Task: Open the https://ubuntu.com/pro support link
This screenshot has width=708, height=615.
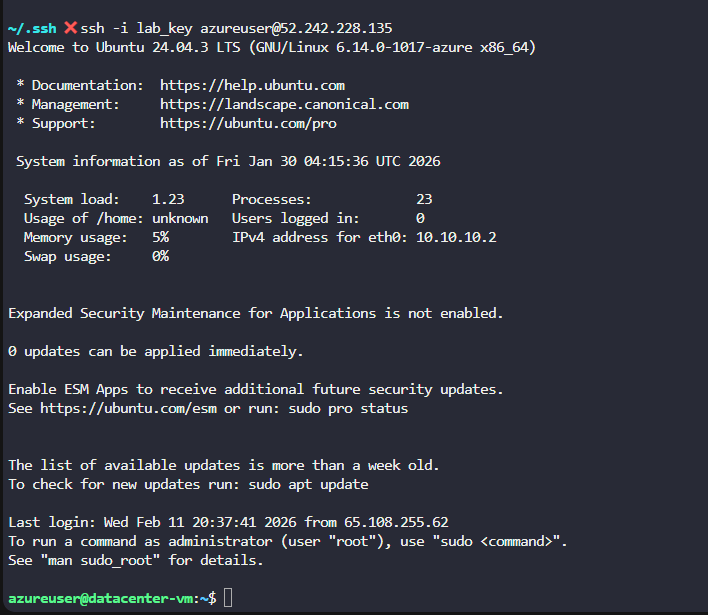Action: [x=248, y=123]
